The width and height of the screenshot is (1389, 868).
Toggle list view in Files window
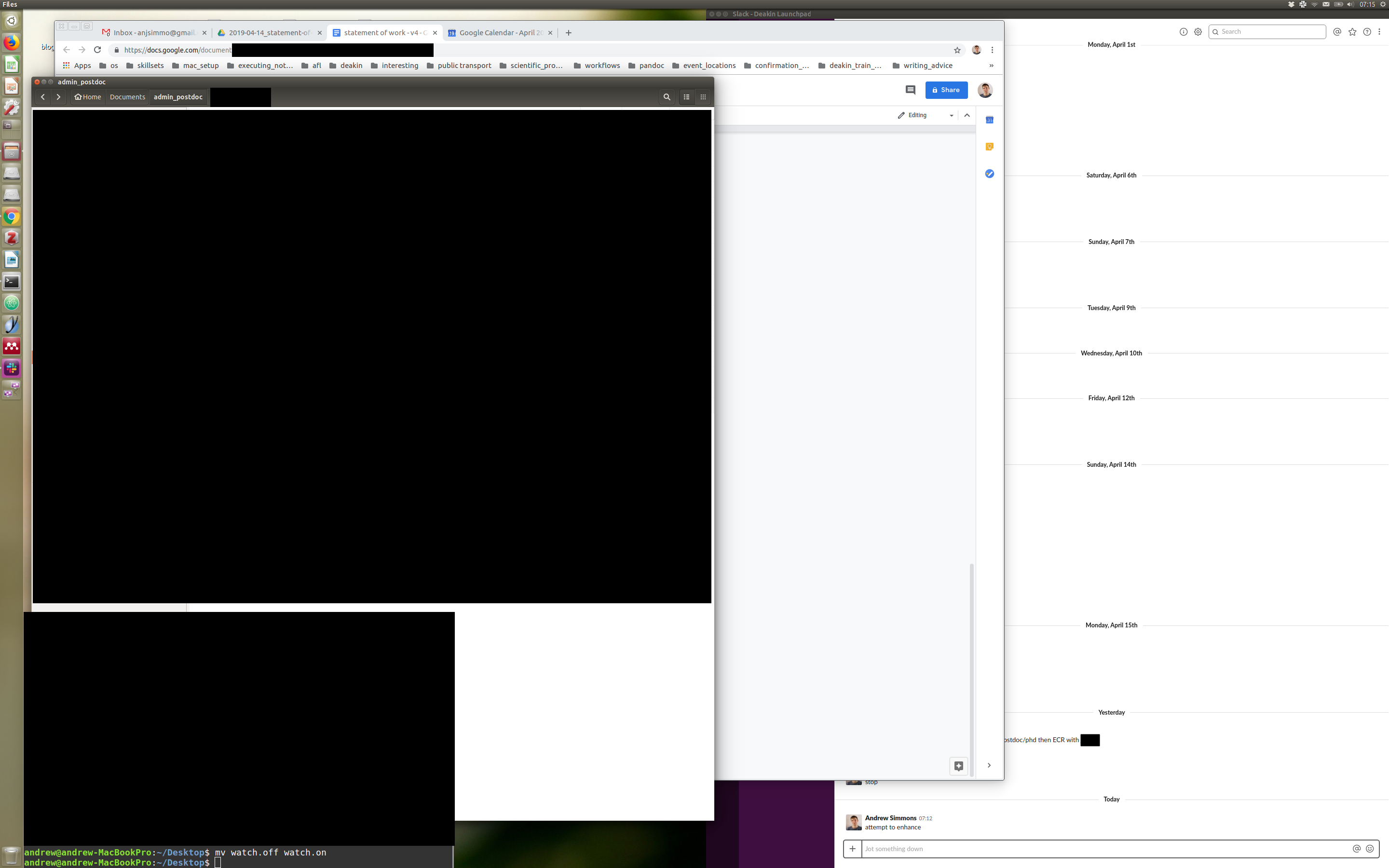point(686,97)
